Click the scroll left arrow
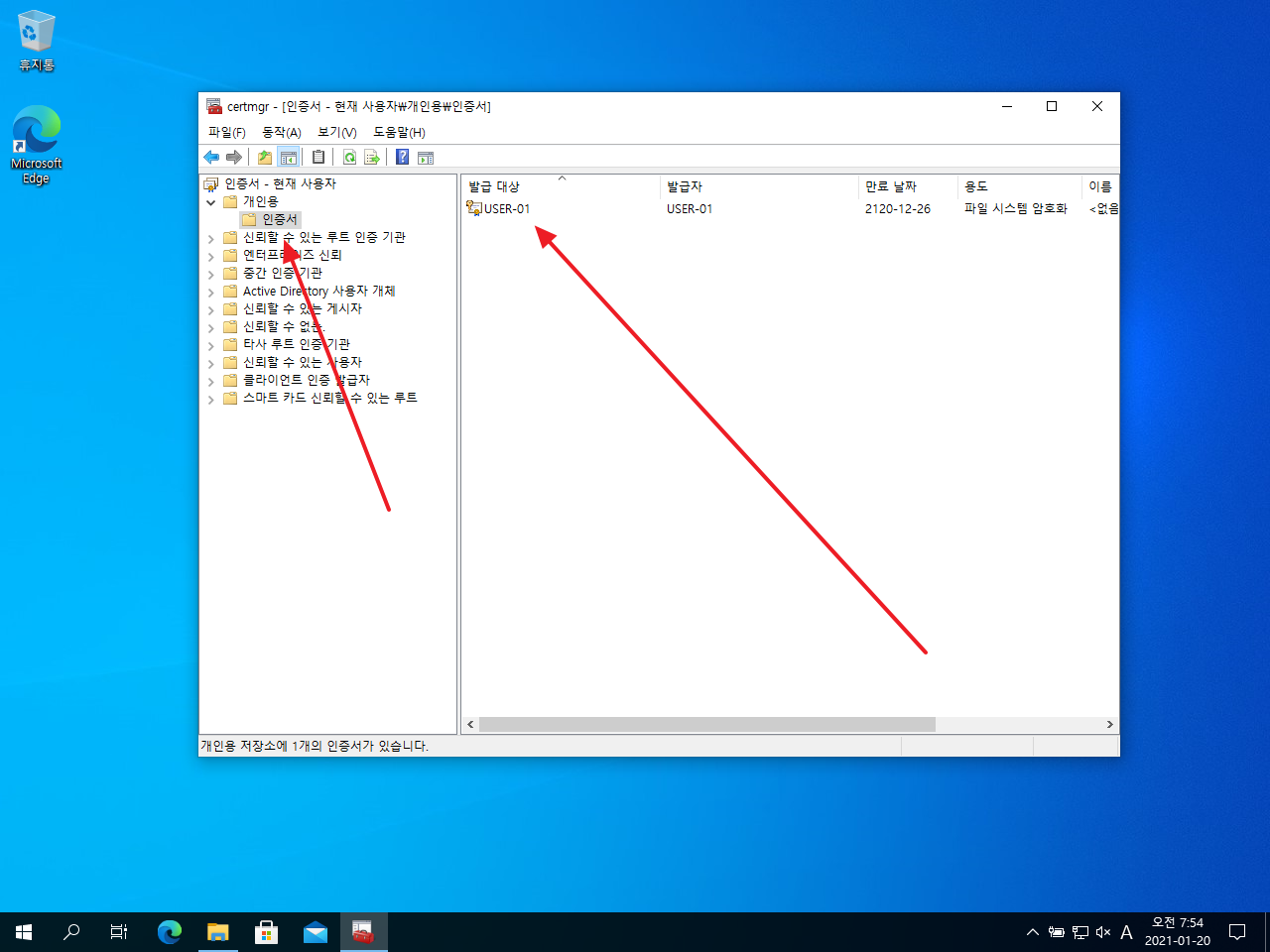Screen dimensions: 1270x952 (x=470, y=725)
